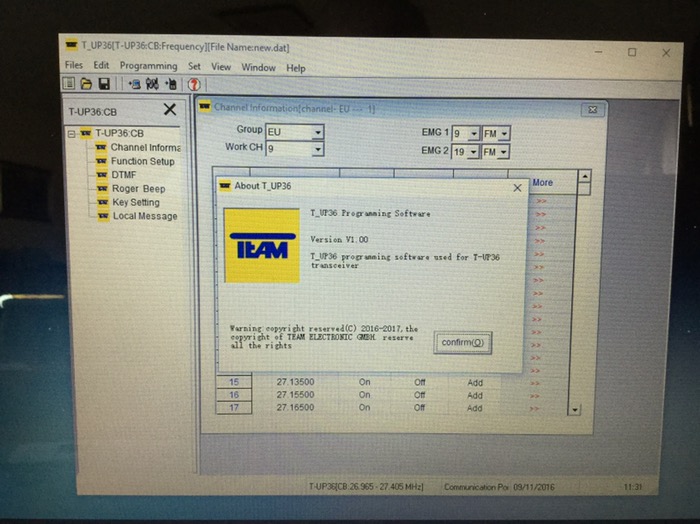The width and height of the screenshot is (700, 524).
Task: Click frequency cell 27.15500
Action: 295,395
